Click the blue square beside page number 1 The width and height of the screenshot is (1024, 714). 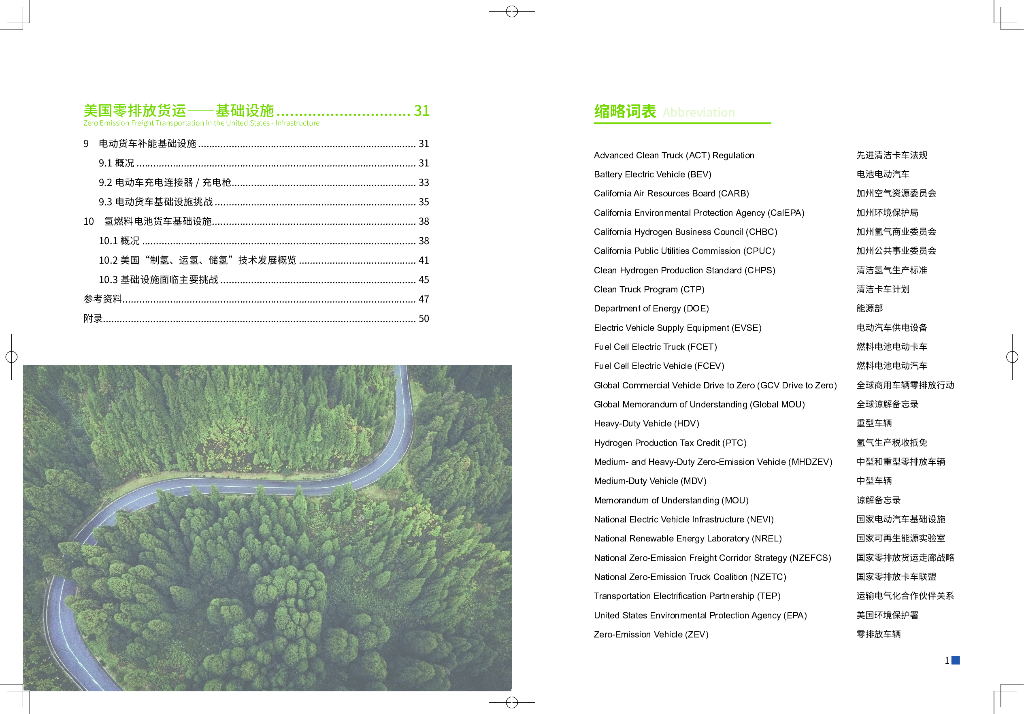956,660
